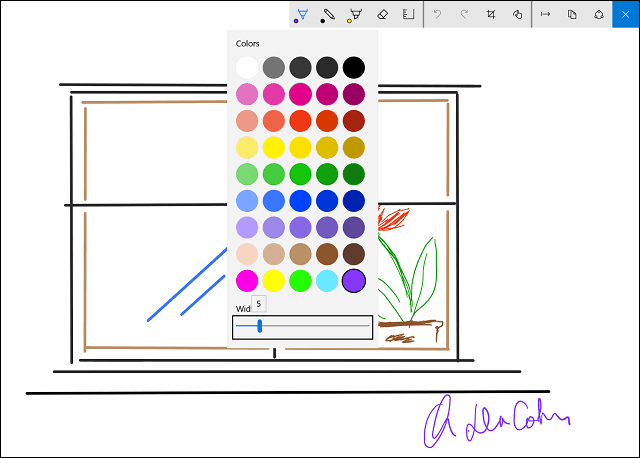Image resolution: width=640 pixels, height=458 pixels.
Task: Open the ruler tool
Action: [x=408, y=15]
